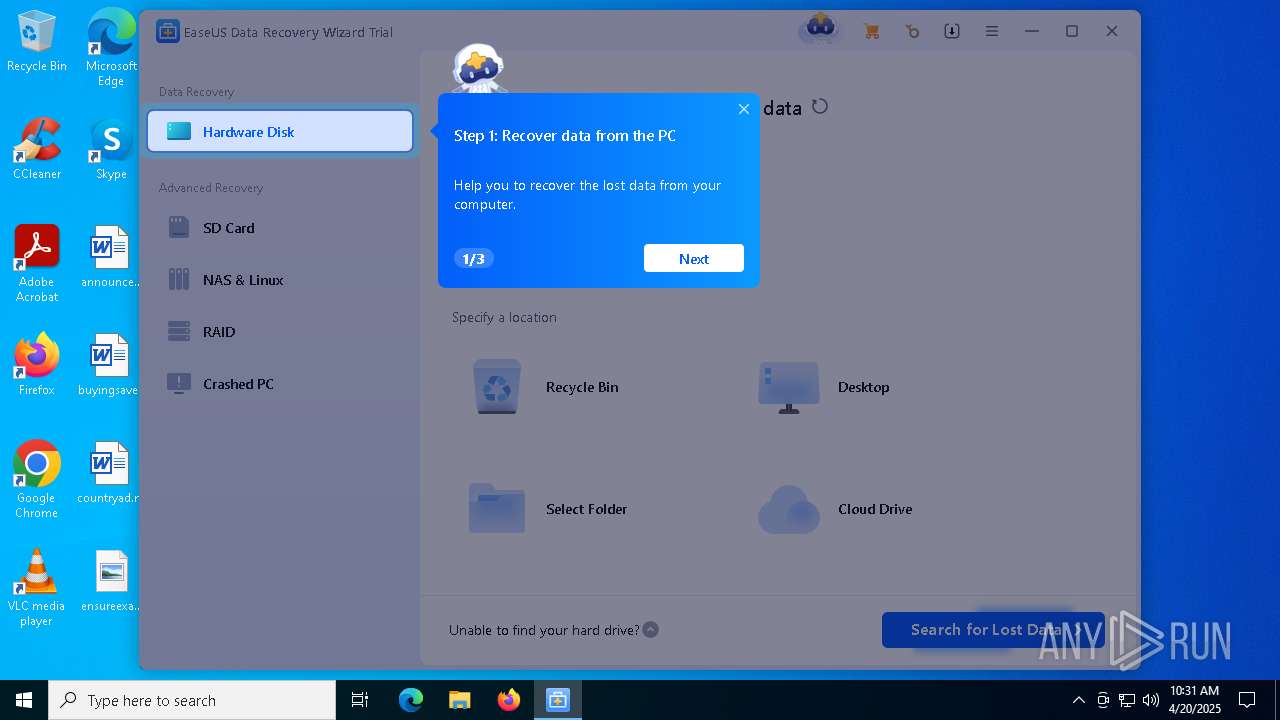
Task: Choose Desktop as scan location
Action: (x=825, y=387)
